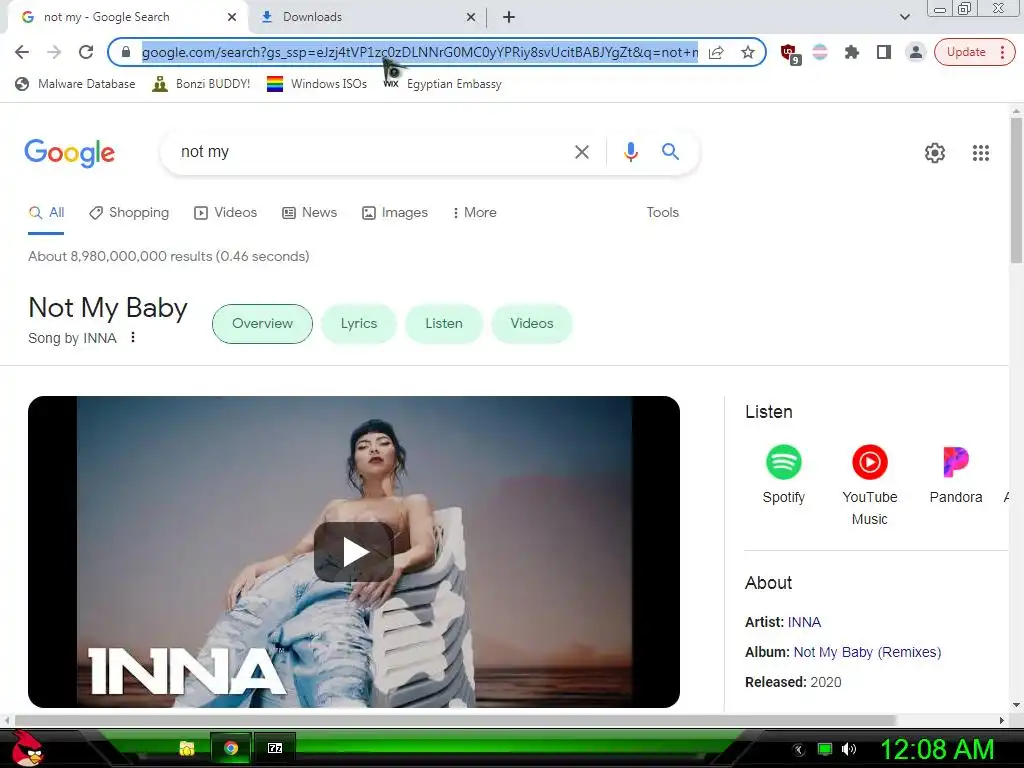Screen dimensions: 1024x768
Task: Share this page from the address bar
Action: pos(716,52)
